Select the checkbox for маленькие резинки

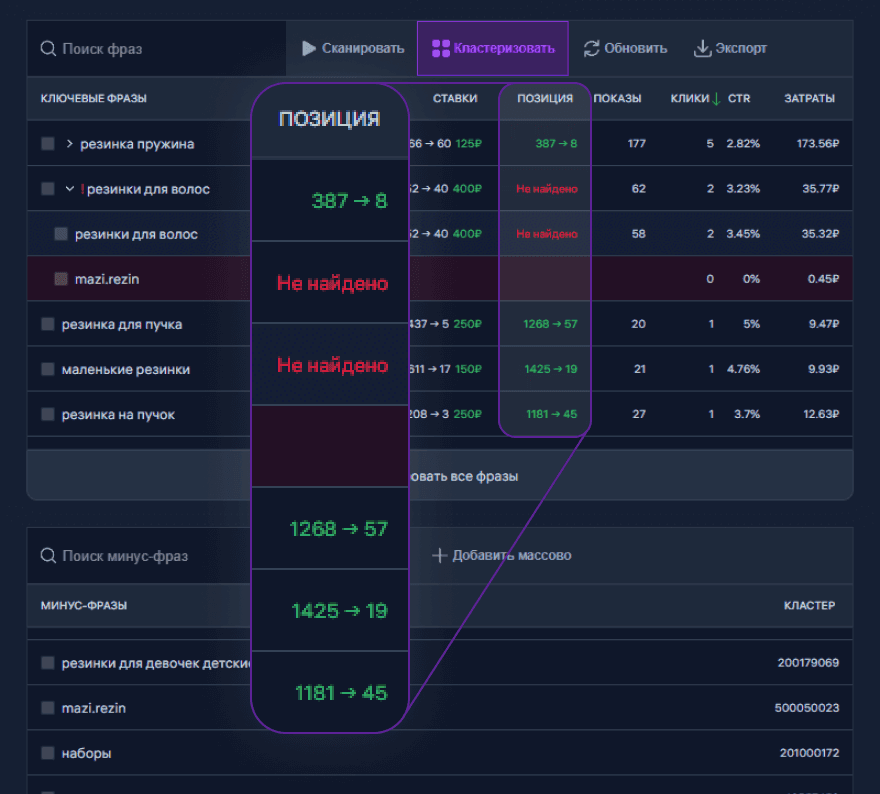[48, 369]
